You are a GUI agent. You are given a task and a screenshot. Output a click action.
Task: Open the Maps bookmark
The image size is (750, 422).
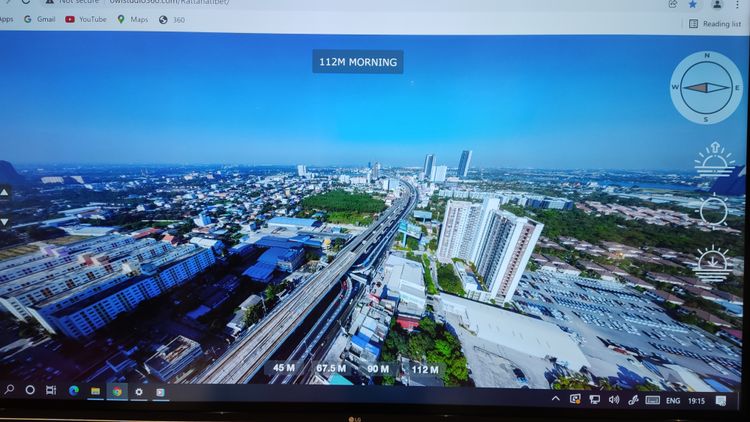point(132,19)
